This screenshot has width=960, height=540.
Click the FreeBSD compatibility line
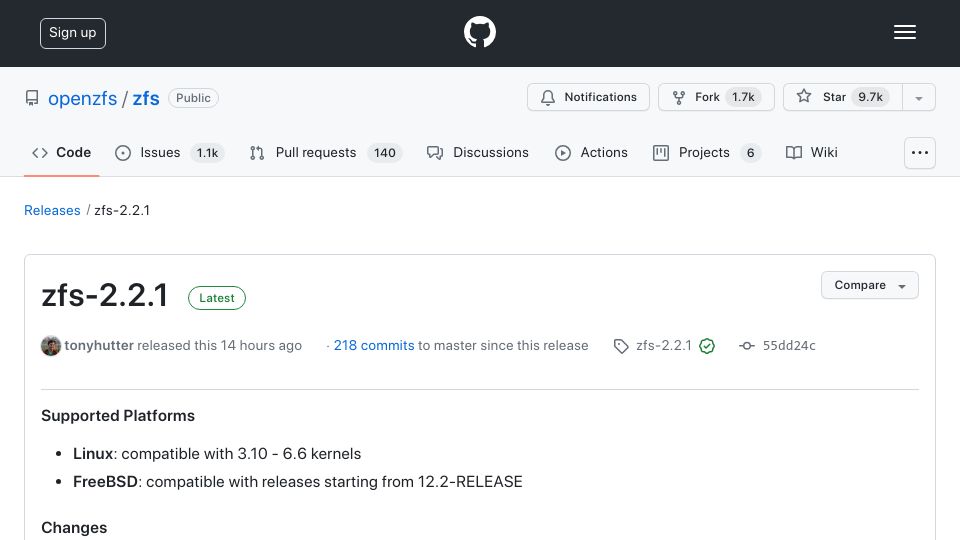tap(298, 482)
